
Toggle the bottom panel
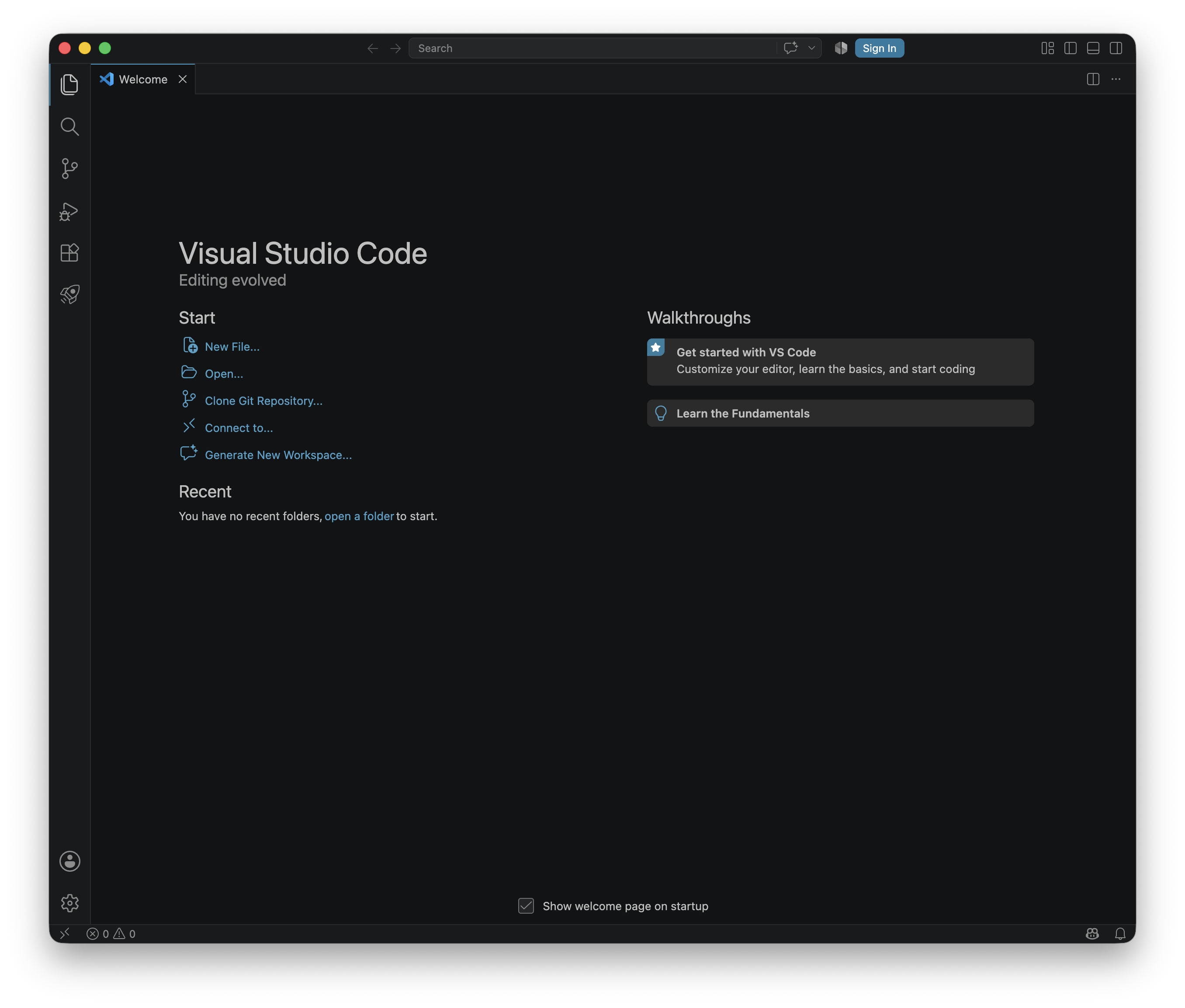[1094, 48]
